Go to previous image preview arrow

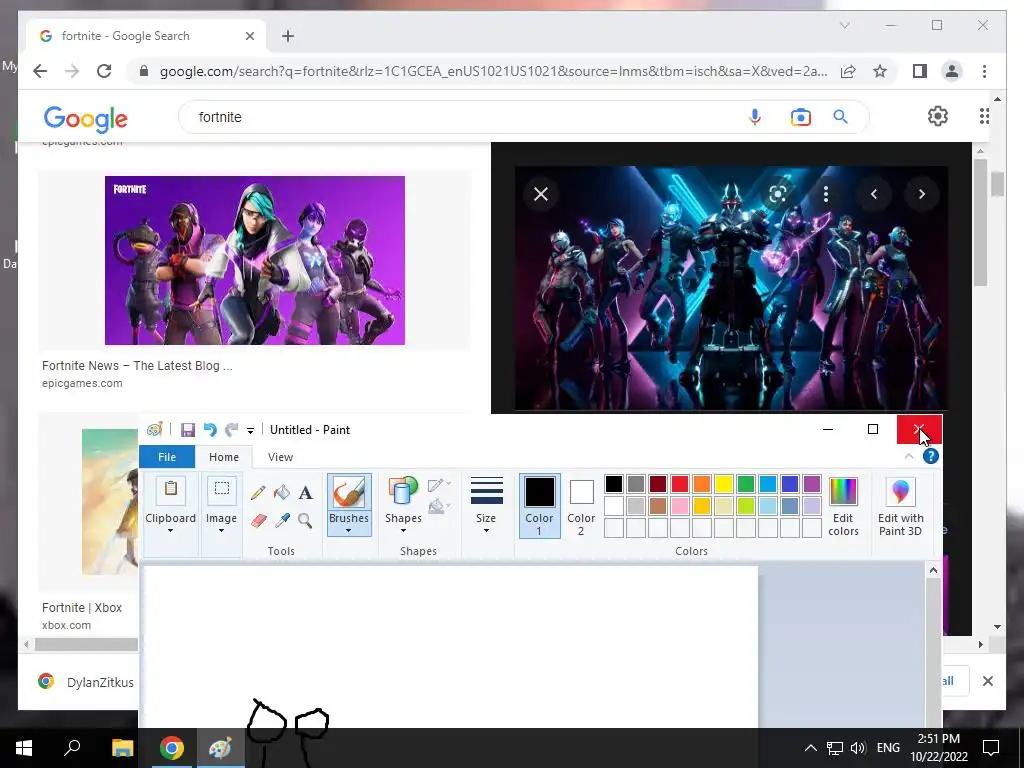pos(874,194)
